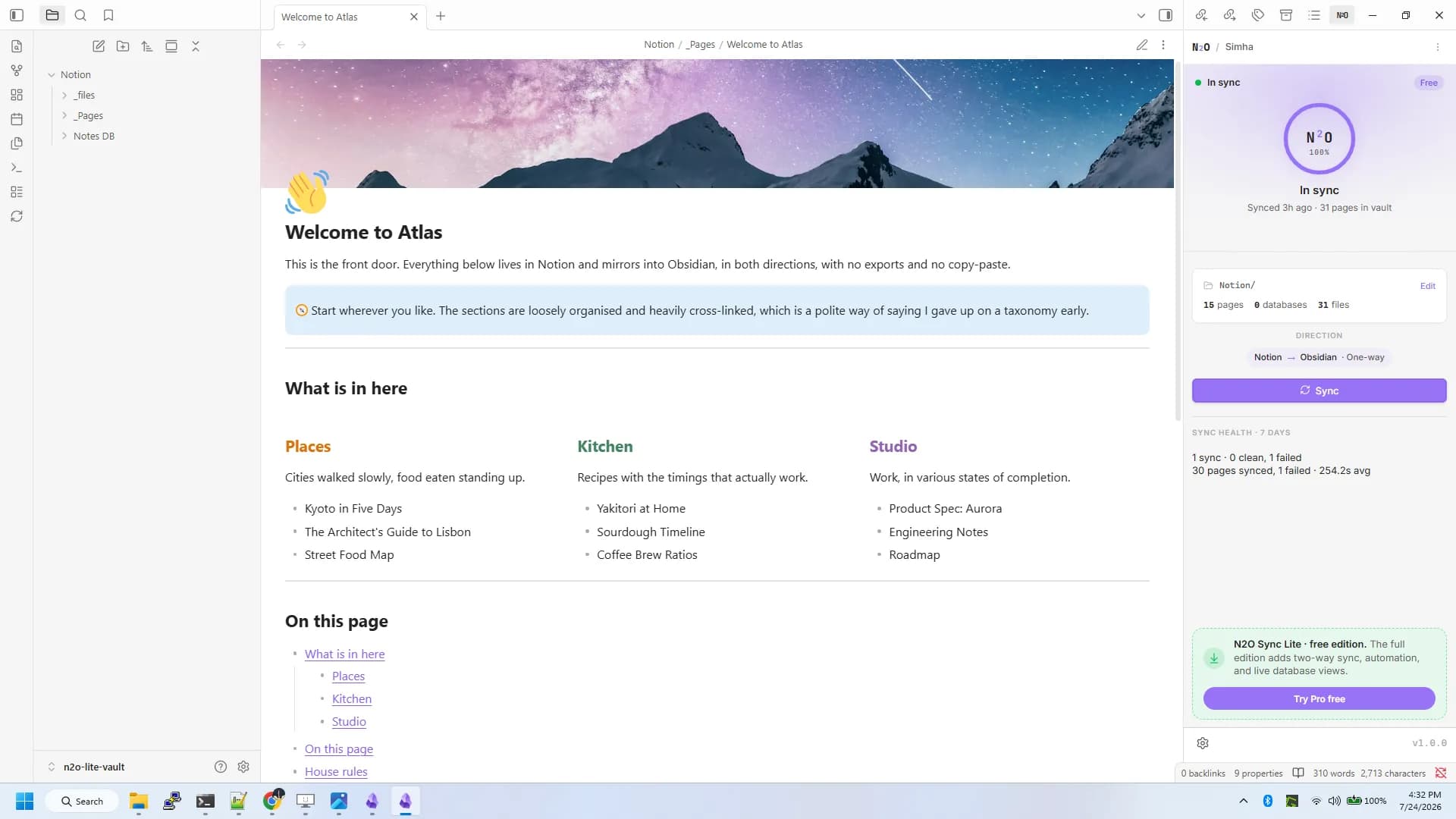1456x819 pixels.
Task: Click the quick switcher ribbon icon
Action: [17, 46]
